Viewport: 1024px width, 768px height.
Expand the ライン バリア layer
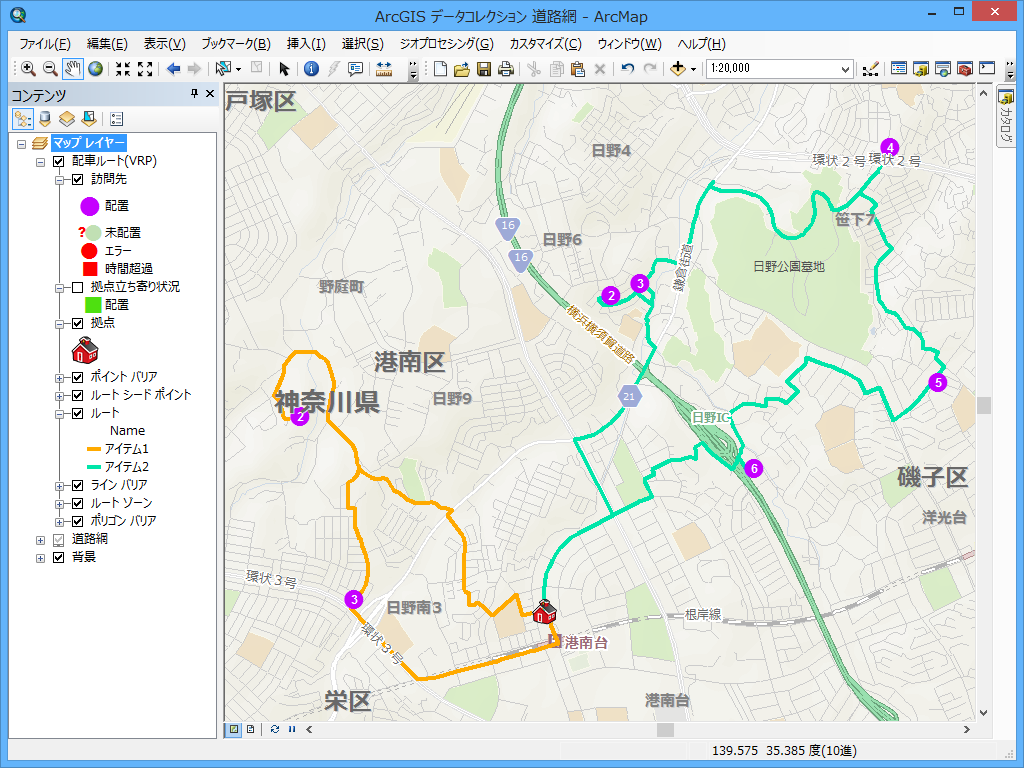pyautogui.click(x=59, y=486)
